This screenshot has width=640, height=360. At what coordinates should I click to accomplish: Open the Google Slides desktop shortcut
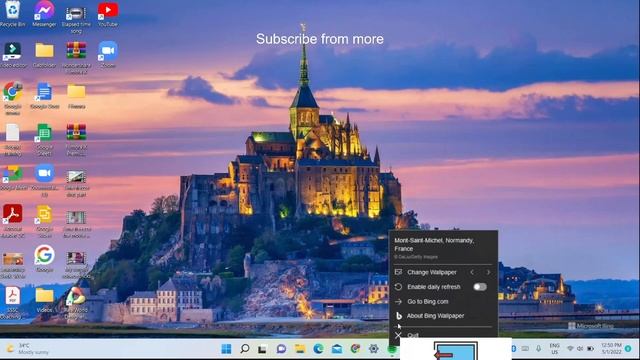(x=44, y=221)
